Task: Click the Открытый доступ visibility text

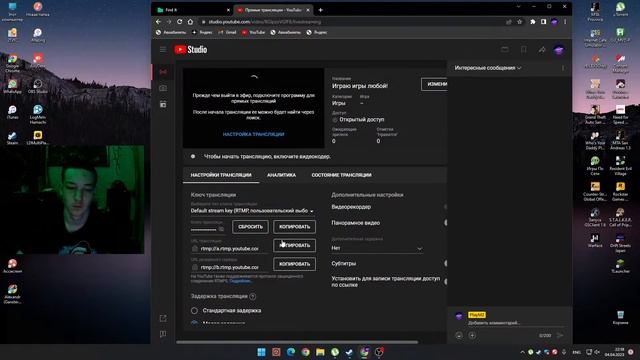Action: [x=362, y=120]
